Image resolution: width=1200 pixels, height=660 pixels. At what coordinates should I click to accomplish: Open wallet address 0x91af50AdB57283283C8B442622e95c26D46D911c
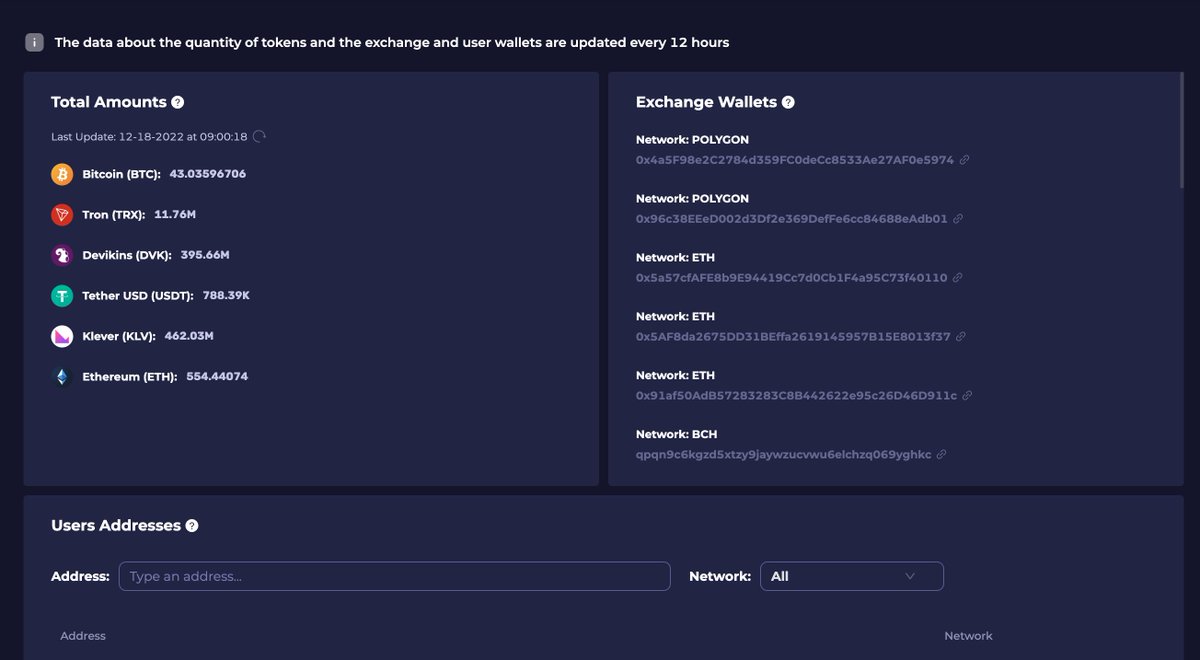797,396
